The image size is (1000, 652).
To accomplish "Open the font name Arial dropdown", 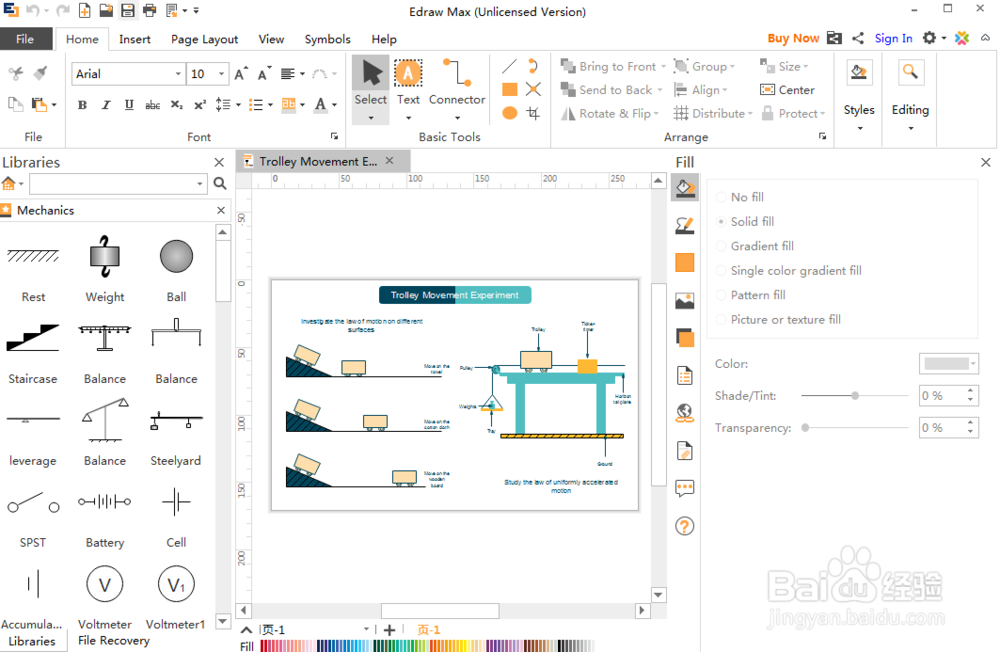I will point(178,74).
